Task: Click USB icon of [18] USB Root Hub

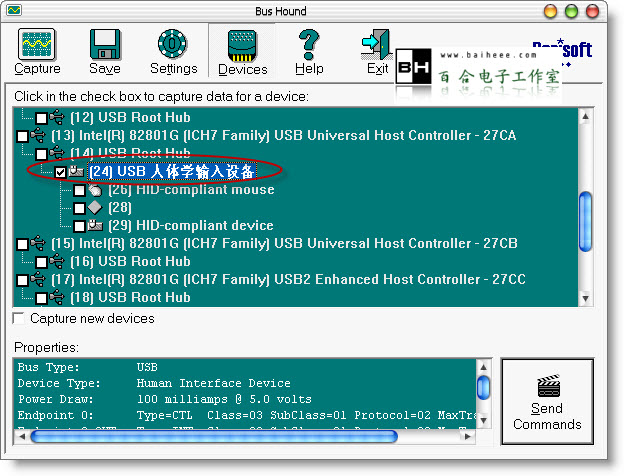Action: [x=57, y=297]
